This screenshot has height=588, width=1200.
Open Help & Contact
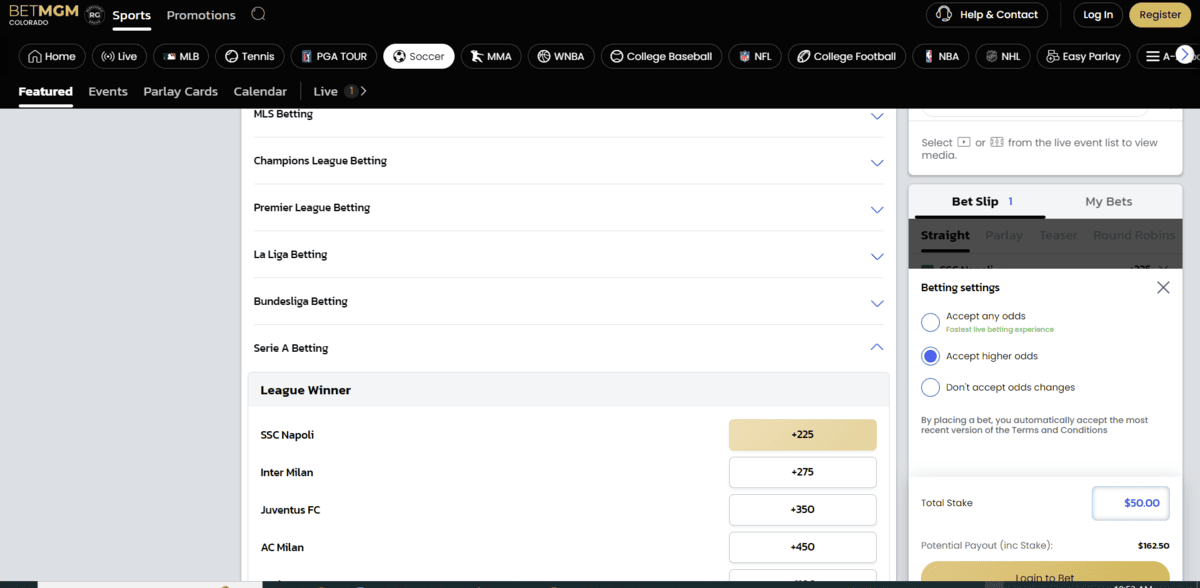(x=987, y=15)
